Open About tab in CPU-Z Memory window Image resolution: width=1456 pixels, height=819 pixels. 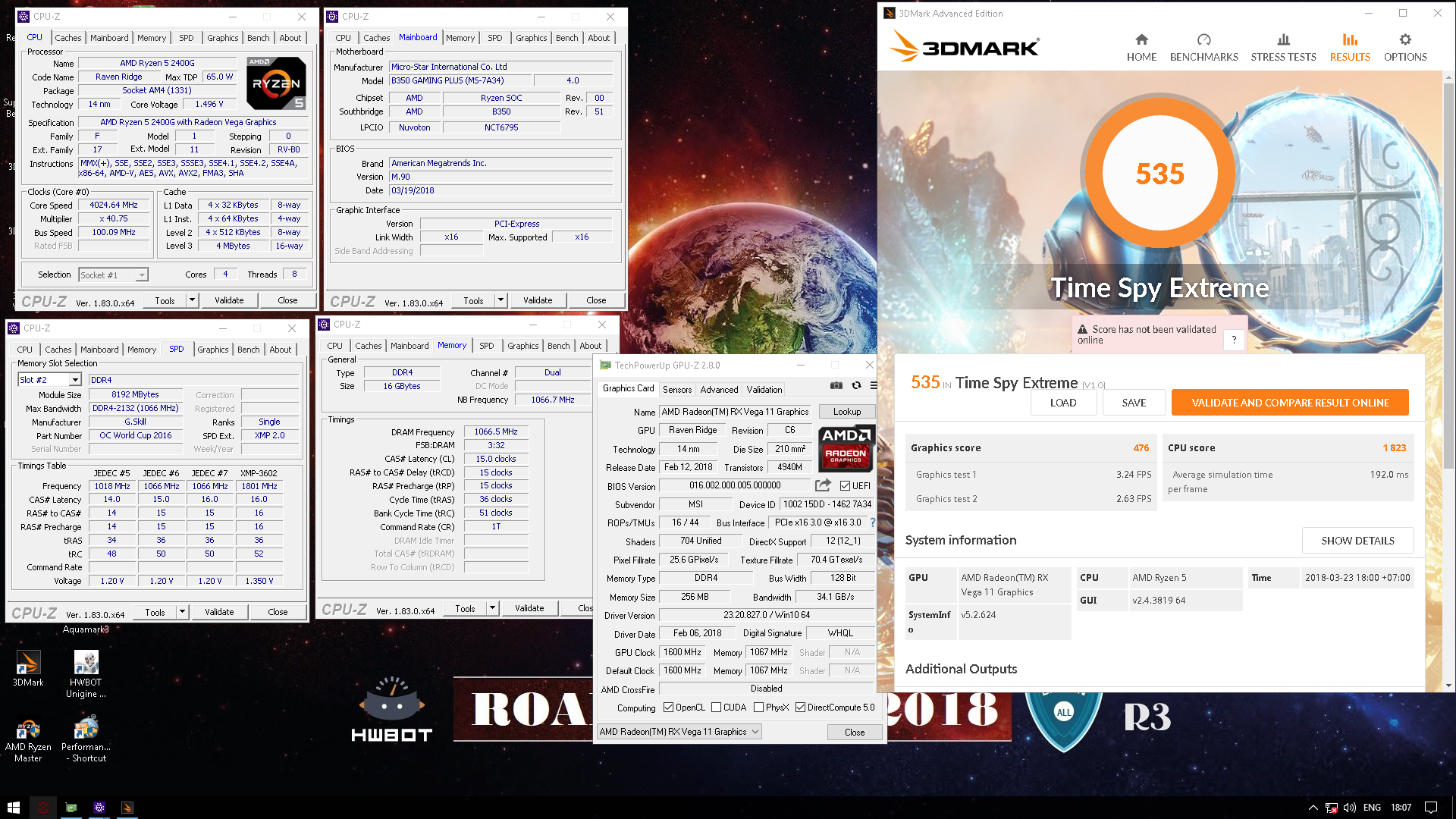pyautogui.click(x=590, y=346)
